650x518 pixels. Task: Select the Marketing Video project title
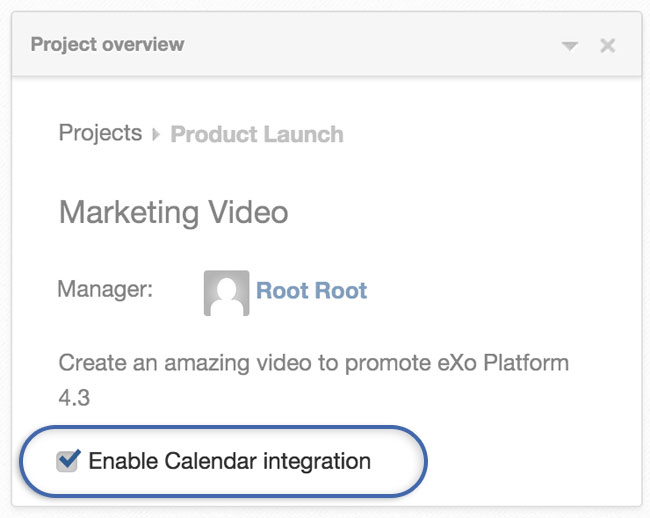click(174, 212)
